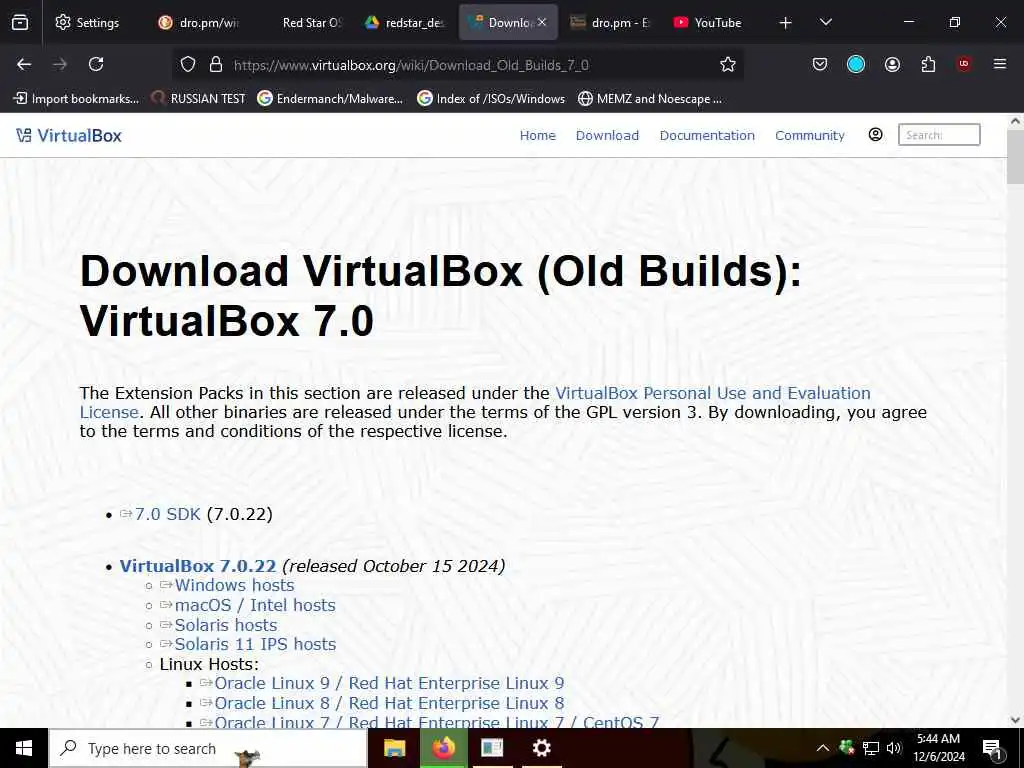
Task: Click page vertical scrollbar thumb
Action: 1015,157
